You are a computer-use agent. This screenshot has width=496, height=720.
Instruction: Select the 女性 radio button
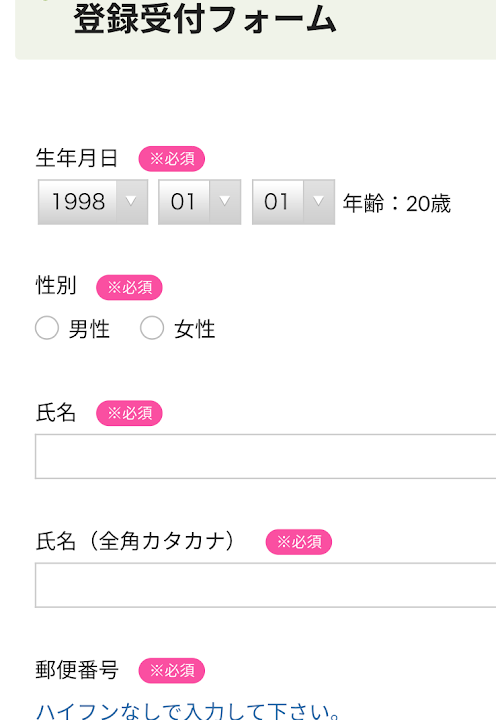[x=152, y=328]
